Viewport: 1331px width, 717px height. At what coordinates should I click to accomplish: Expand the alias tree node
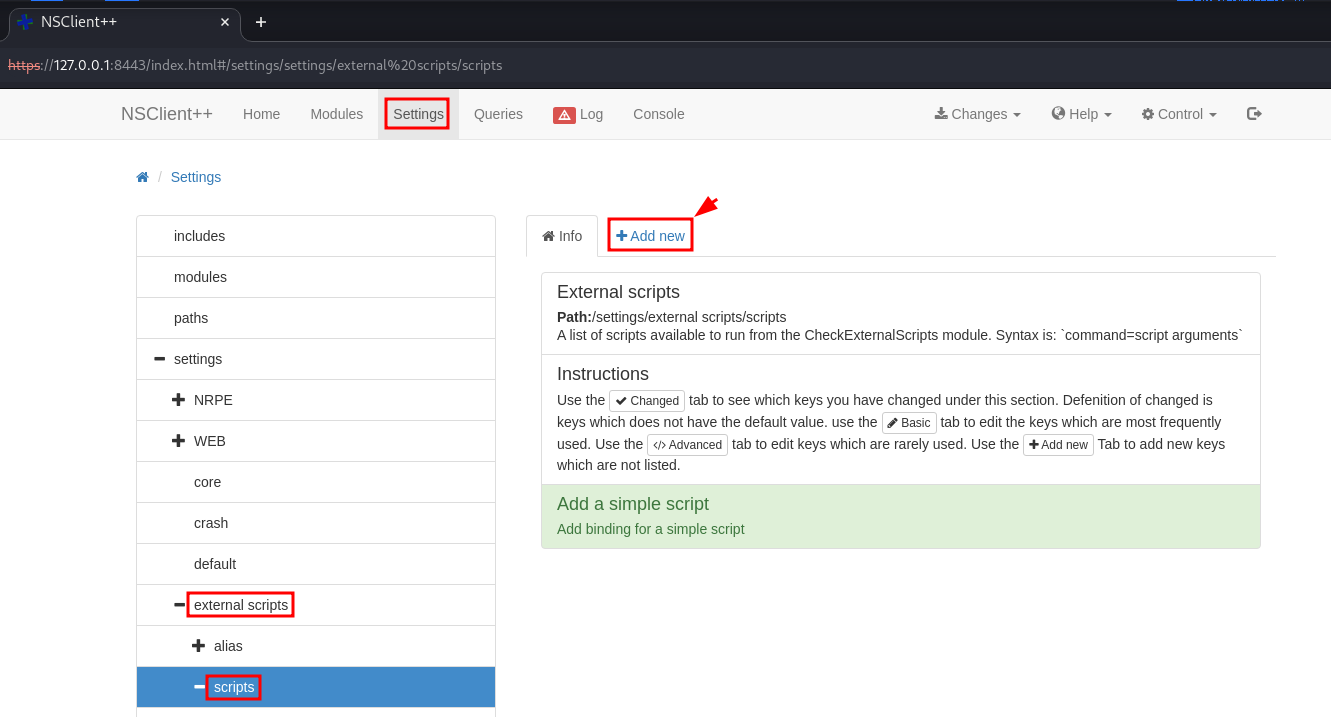[x=199, y=646]
